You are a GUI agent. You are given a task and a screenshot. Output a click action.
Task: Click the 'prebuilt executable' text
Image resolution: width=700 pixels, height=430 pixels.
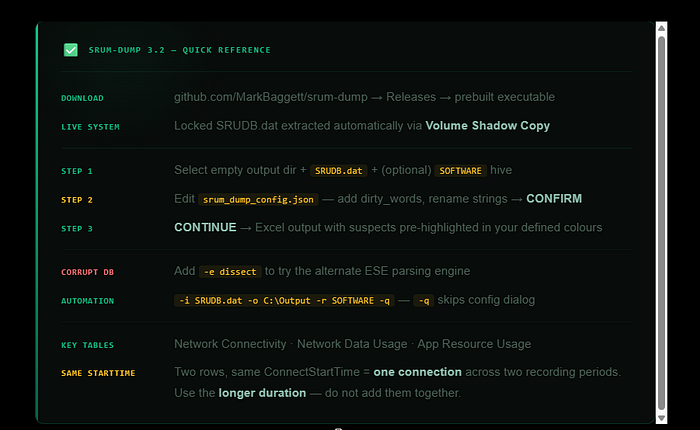click(x=504, y=97)
